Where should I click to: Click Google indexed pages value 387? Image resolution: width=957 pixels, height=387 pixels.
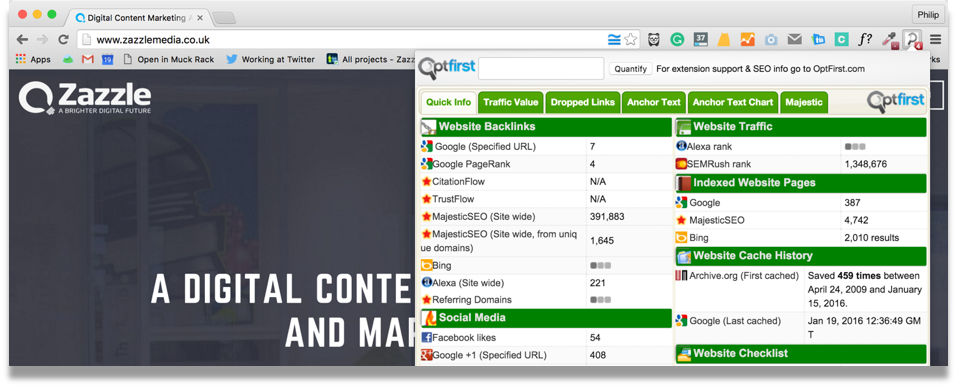pyautogui.click(x=852, y=203)
